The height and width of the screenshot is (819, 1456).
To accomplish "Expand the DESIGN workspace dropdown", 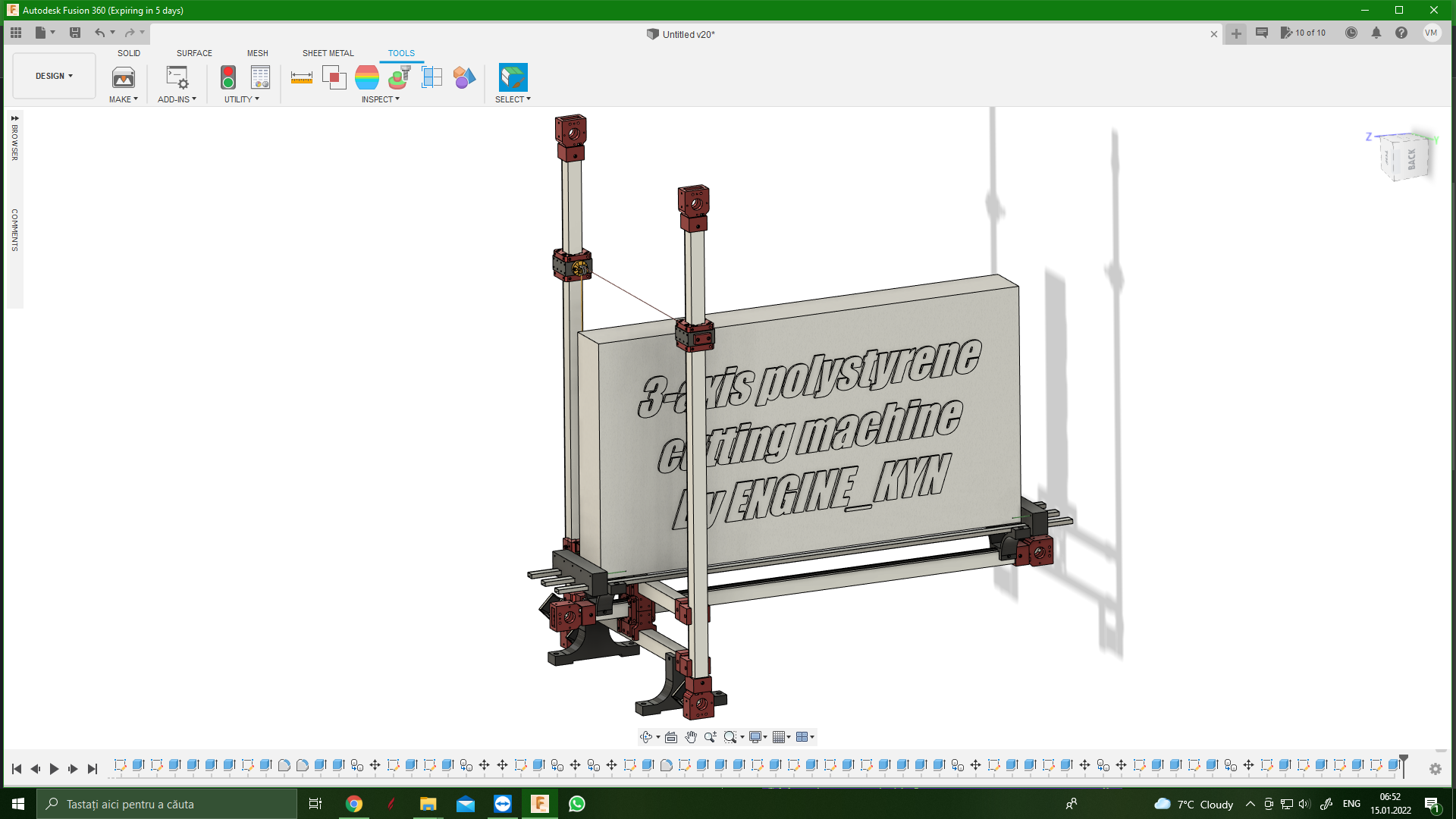I will [x=54, y=76].
